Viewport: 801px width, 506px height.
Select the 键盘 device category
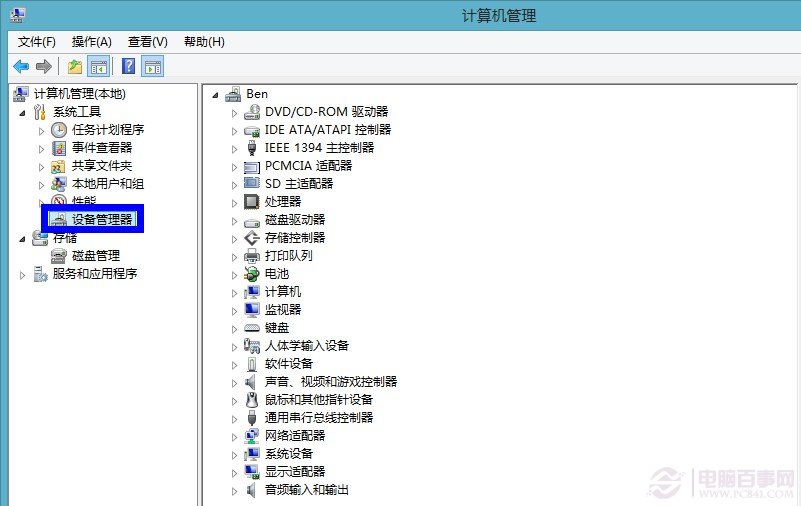pos(277,328)
